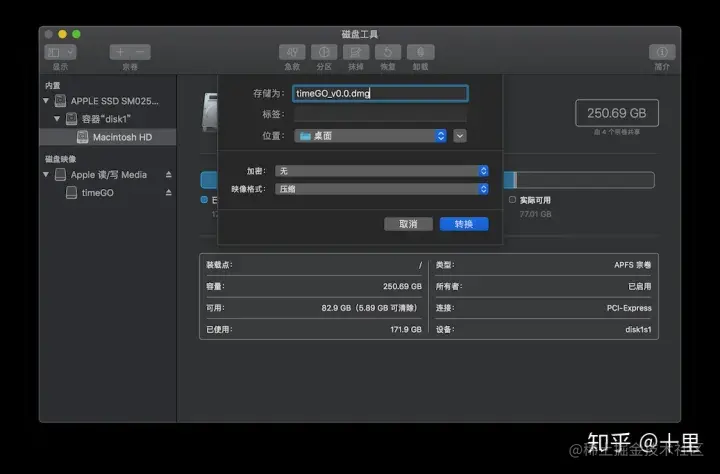Open the 映像格式 image format dropdown
The height and width of the screenshot is (474, 720).
(x=382, y=189)
